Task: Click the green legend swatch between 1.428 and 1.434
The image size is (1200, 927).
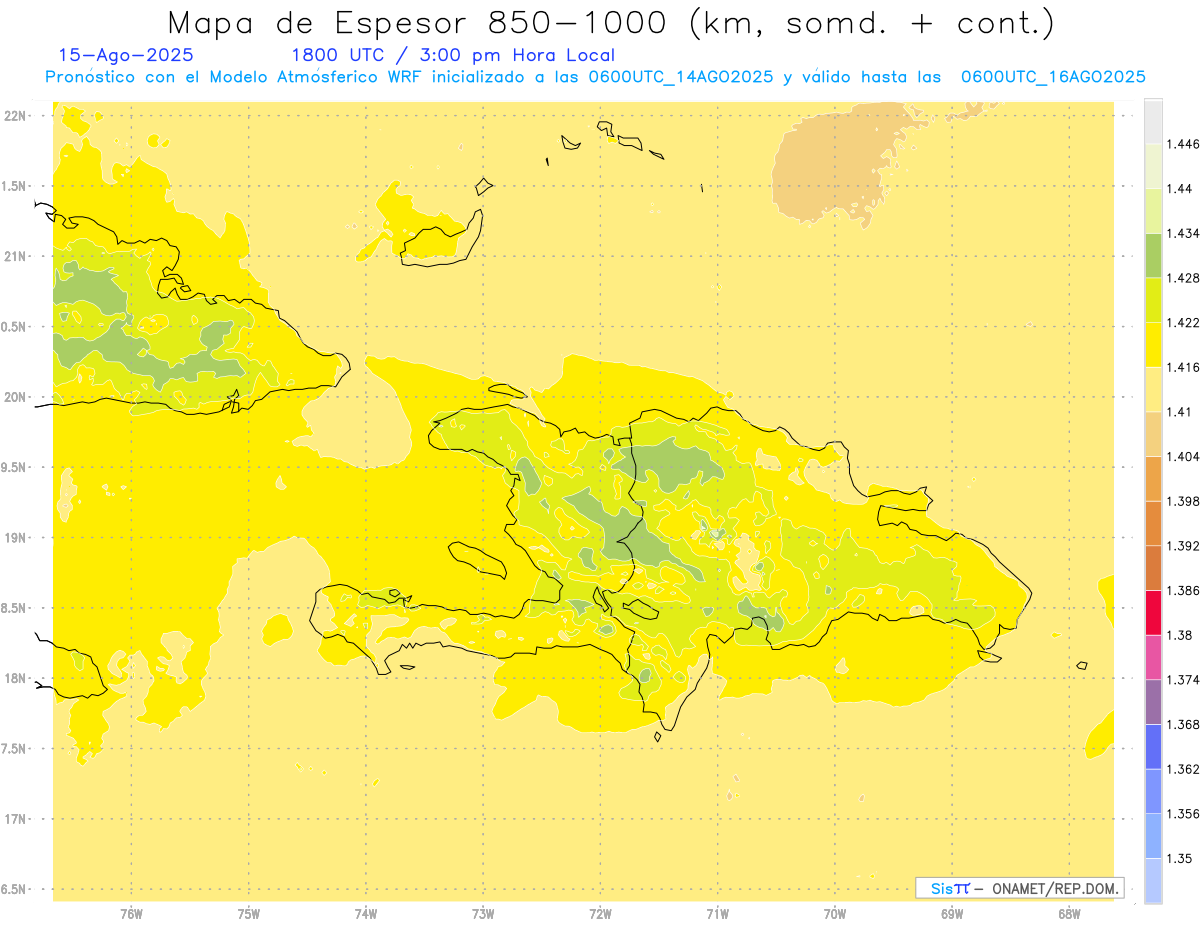Action: click(x=1153, y=255)
